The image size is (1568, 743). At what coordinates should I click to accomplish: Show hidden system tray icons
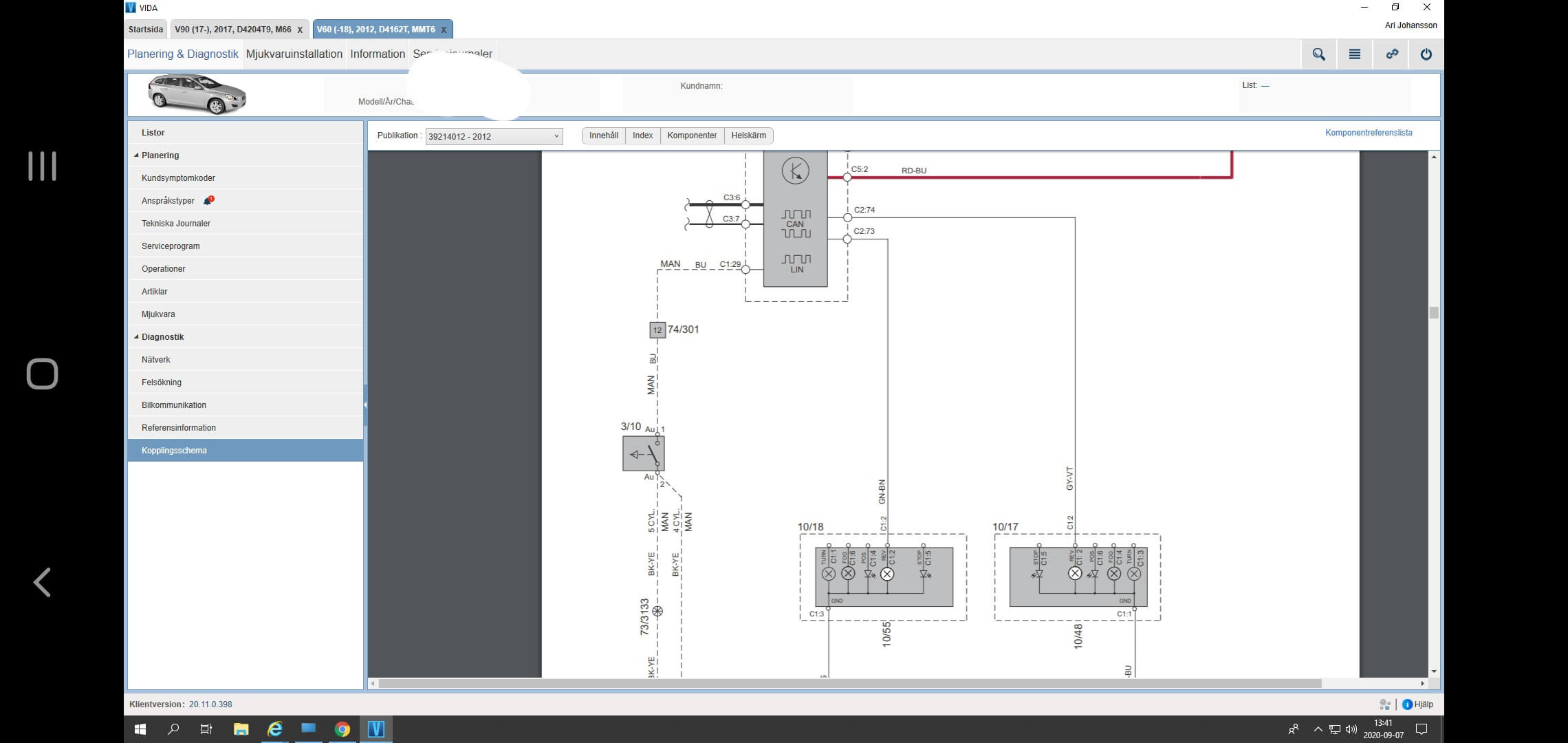point(1318,729)
